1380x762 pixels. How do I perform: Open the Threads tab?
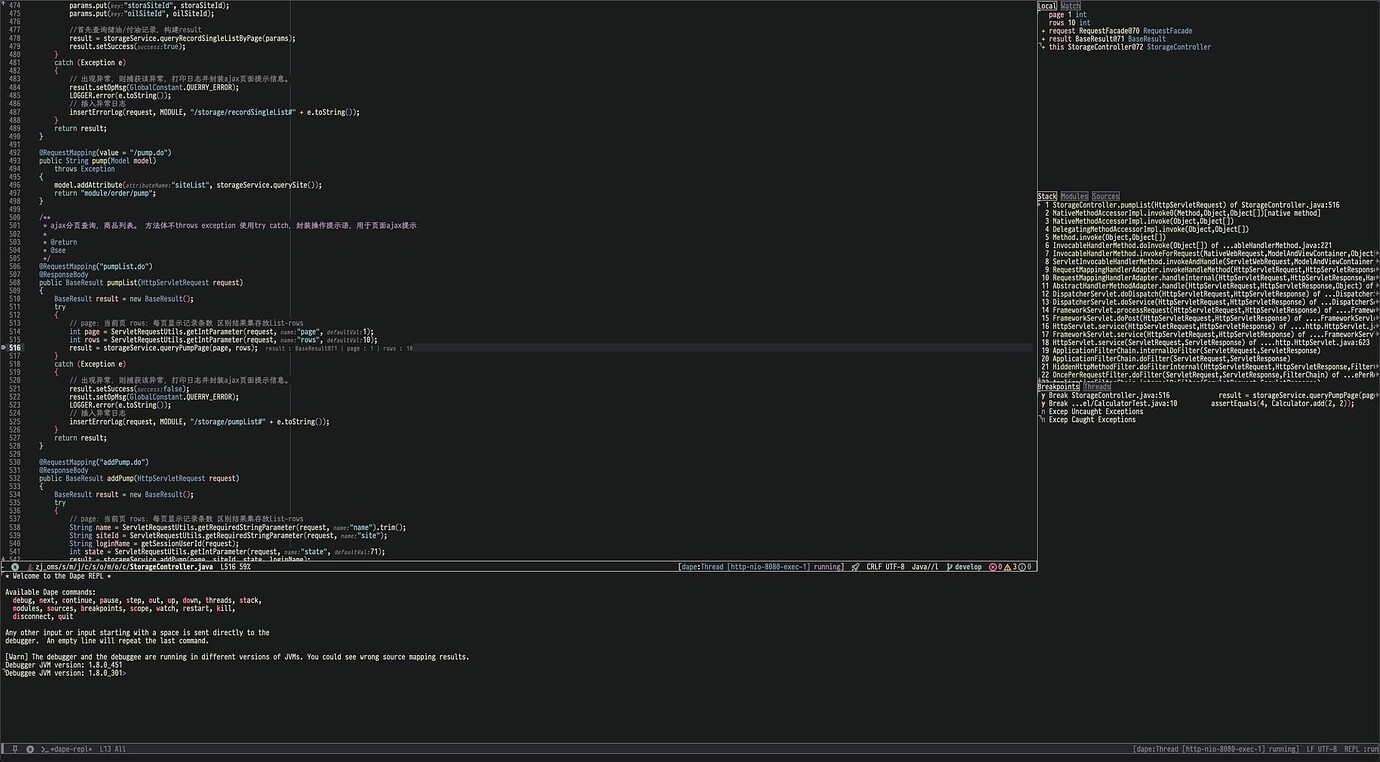(1096, 386)
